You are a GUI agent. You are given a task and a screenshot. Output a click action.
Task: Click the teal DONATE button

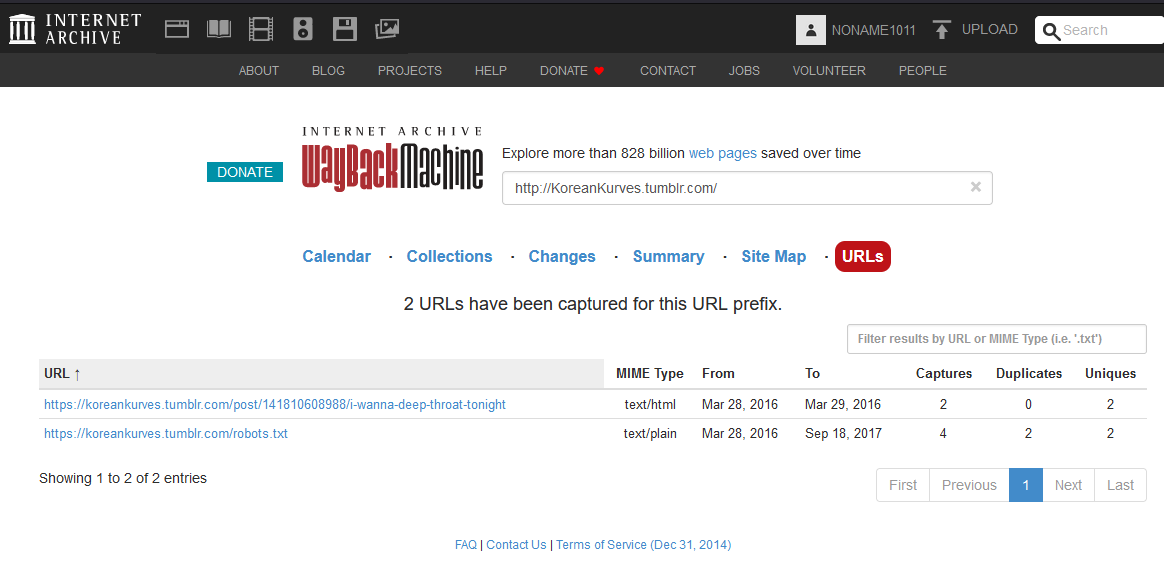click(x=245, y=172)
